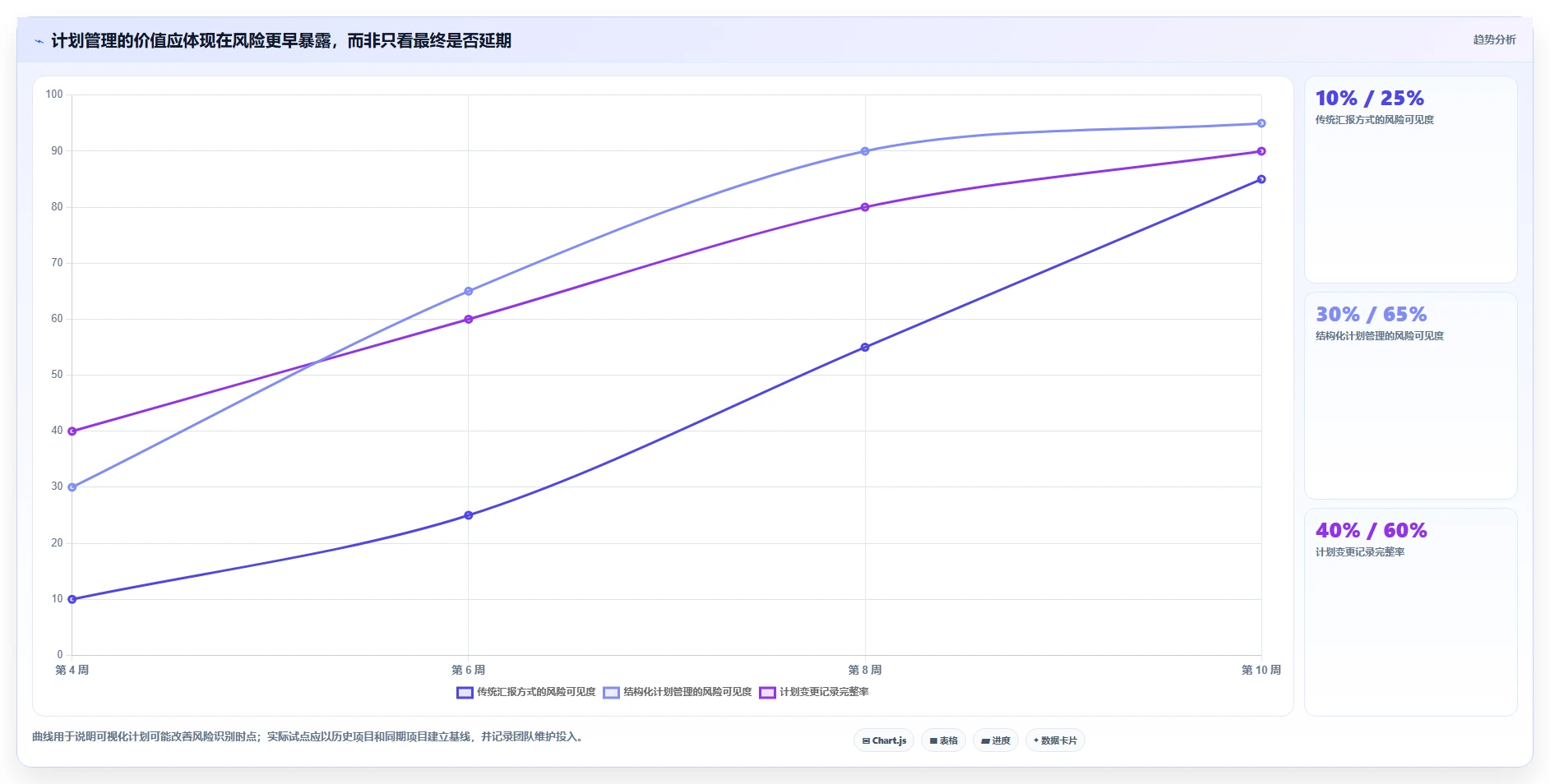The image size is (1550, 784).
Task: Click 传统汇报 data point at 第 6 周 (25)
Action: (469, 515)
